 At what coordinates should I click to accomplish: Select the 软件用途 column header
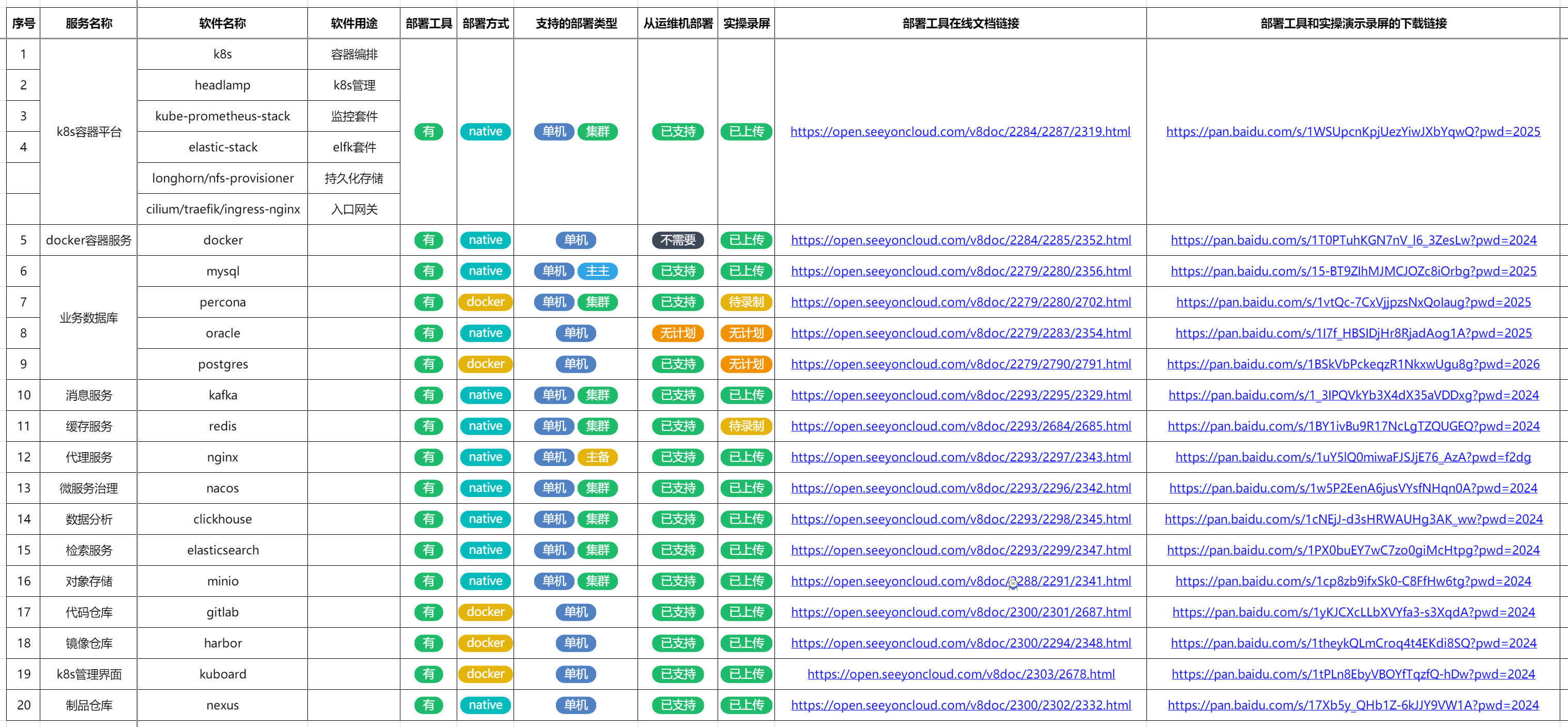click(x=354, y=24)
